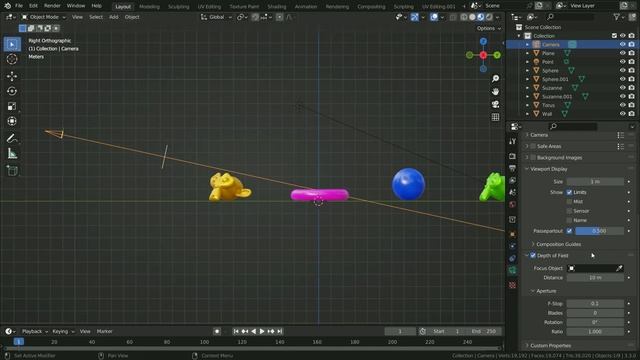Open the Output properties tab icon
Image resolution: width=640 pixels, height=360 pixels.
[x=513, y=168]
